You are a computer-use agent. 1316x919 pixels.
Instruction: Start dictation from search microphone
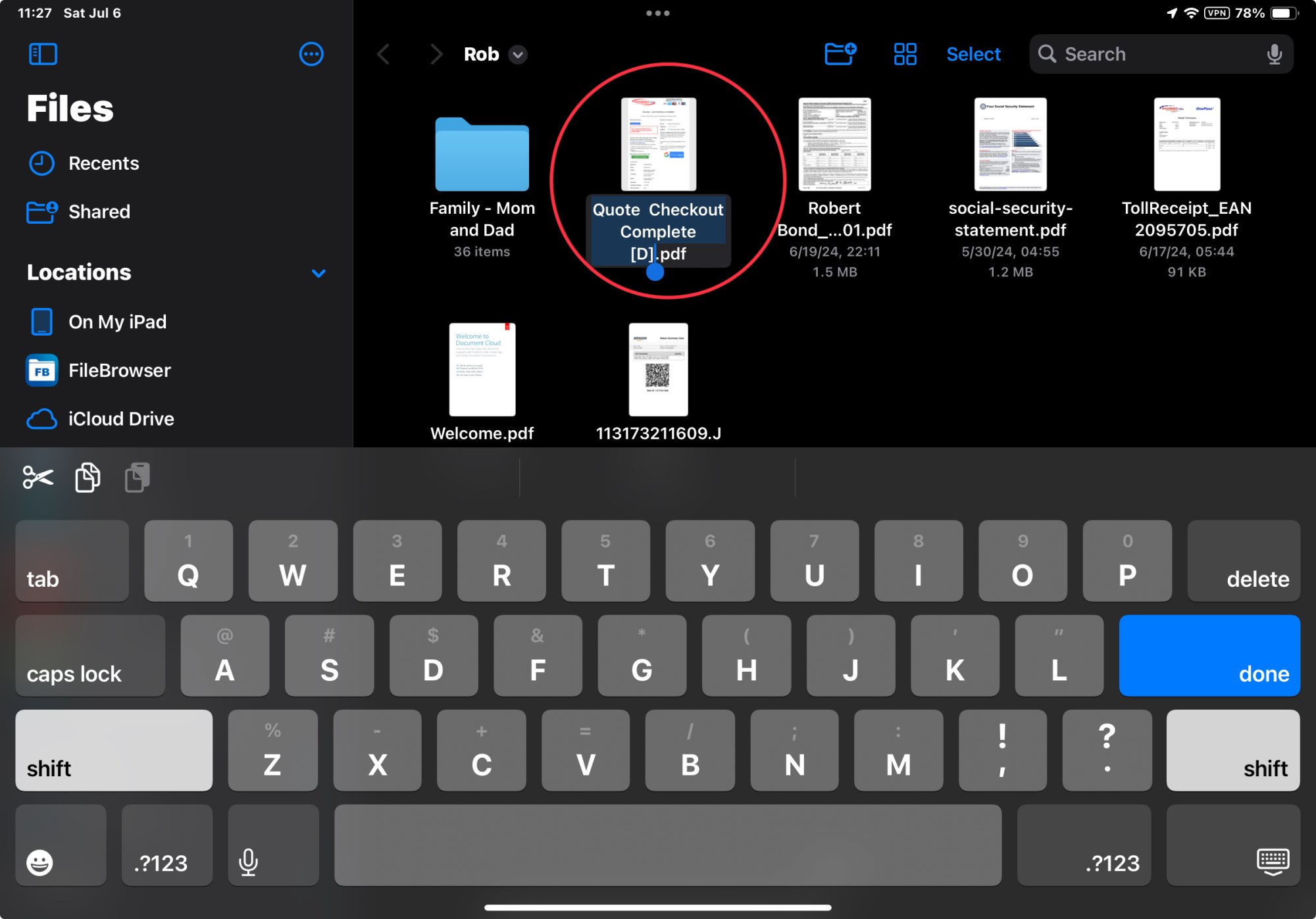[1274, 54]
